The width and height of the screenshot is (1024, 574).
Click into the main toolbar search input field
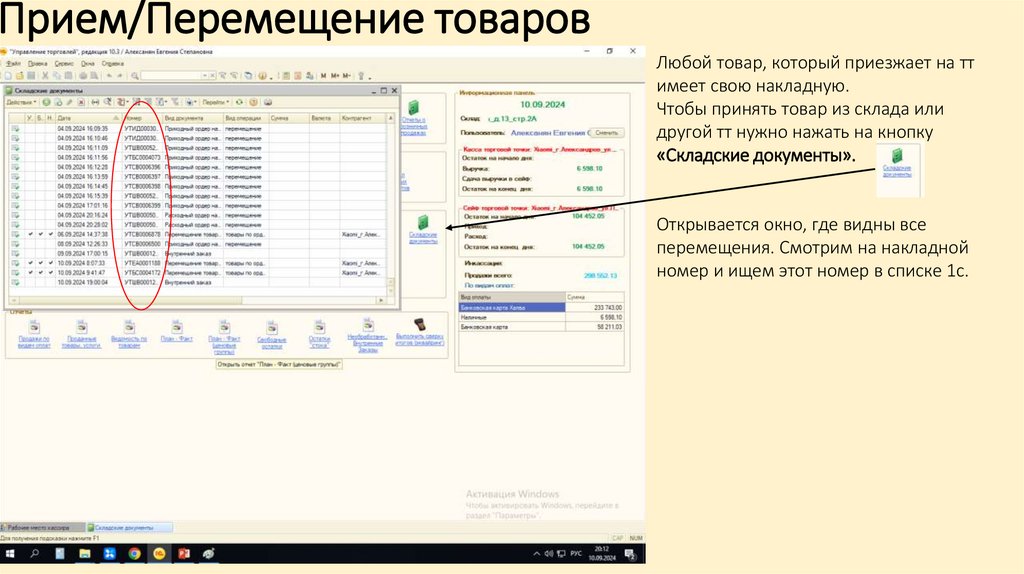coord(171,76)
